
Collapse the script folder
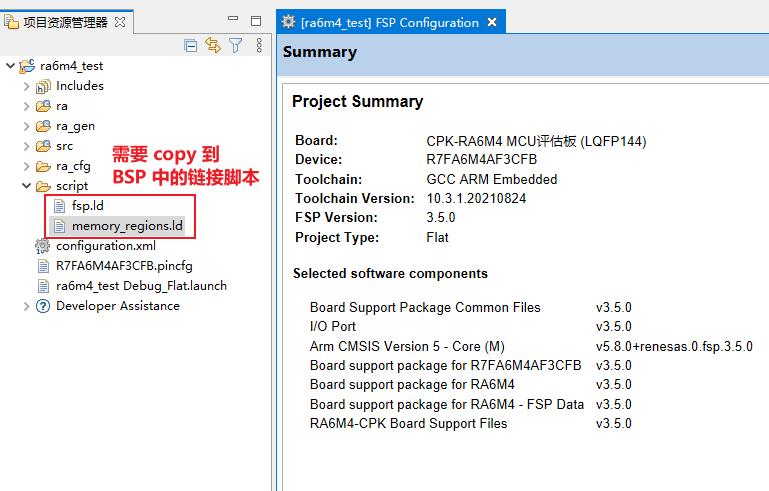27,186
